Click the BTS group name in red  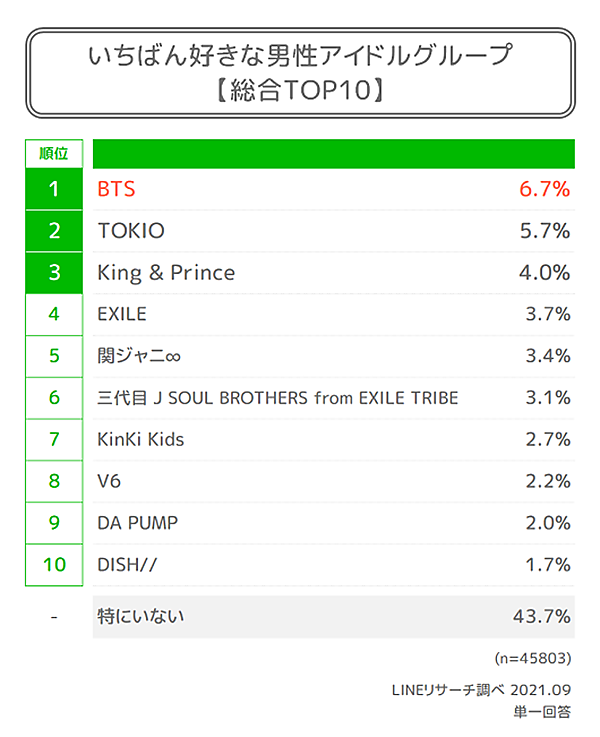tap(116, 189)
